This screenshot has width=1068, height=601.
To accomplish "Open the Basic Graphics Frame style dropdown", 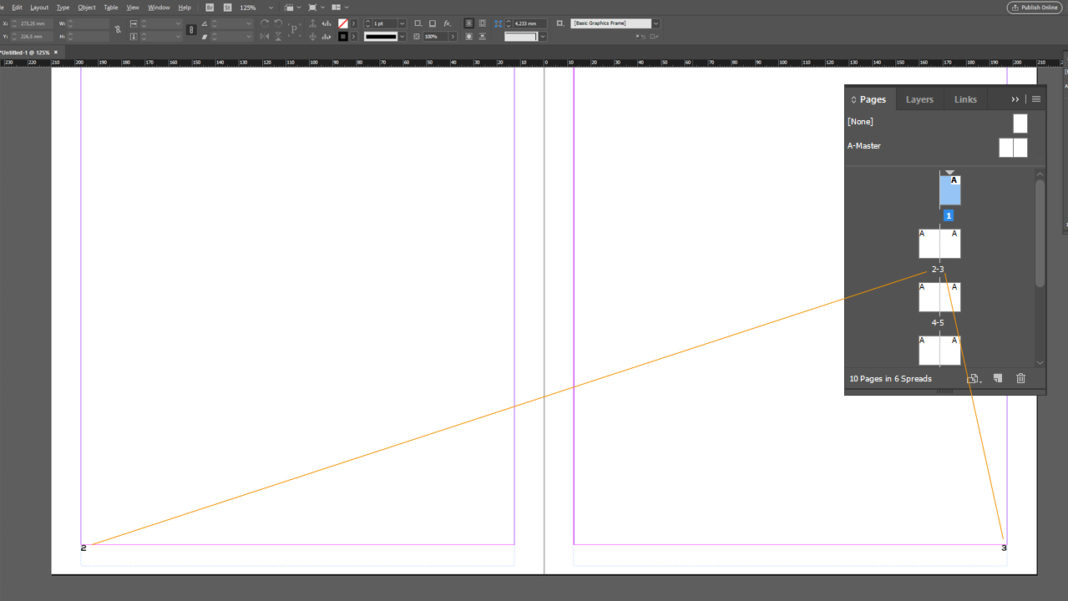I will pos(655,22).
